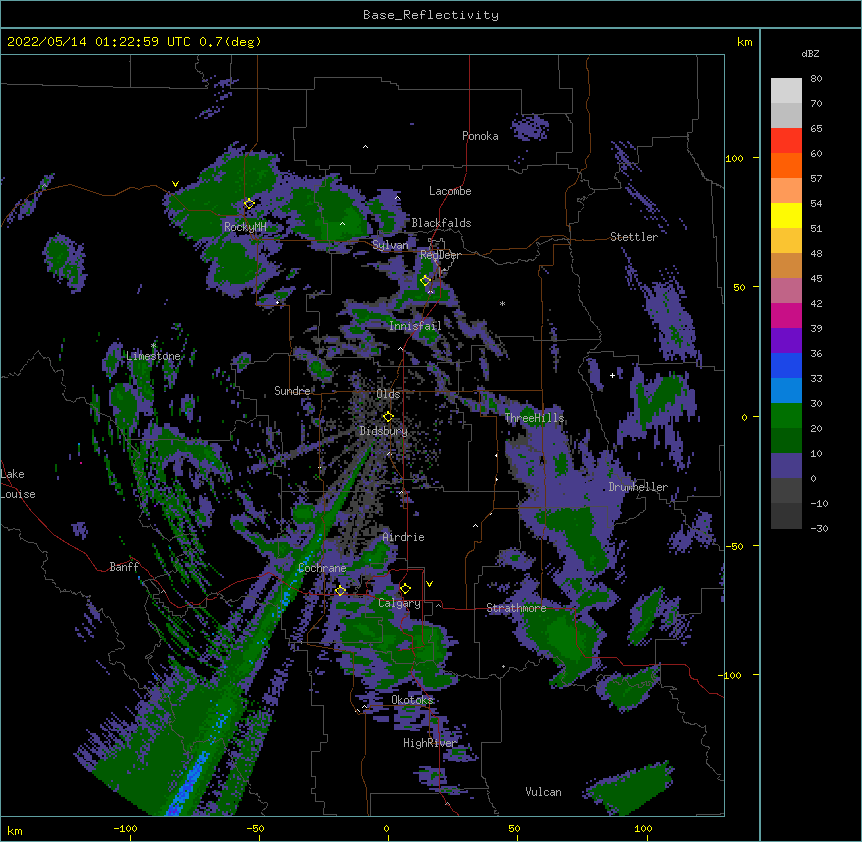Click the 100 tick on the vertical axis
Viewport: 862px width, 842px height.
(734, 158)
